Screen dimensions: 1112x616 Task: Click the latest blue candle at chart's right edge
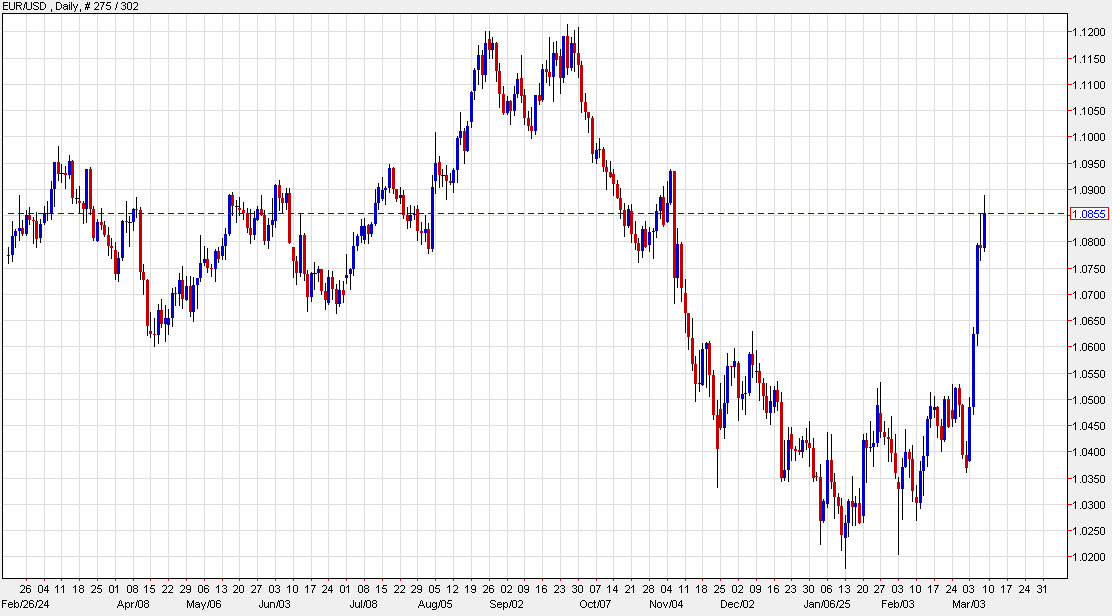(x=984, y=230)
